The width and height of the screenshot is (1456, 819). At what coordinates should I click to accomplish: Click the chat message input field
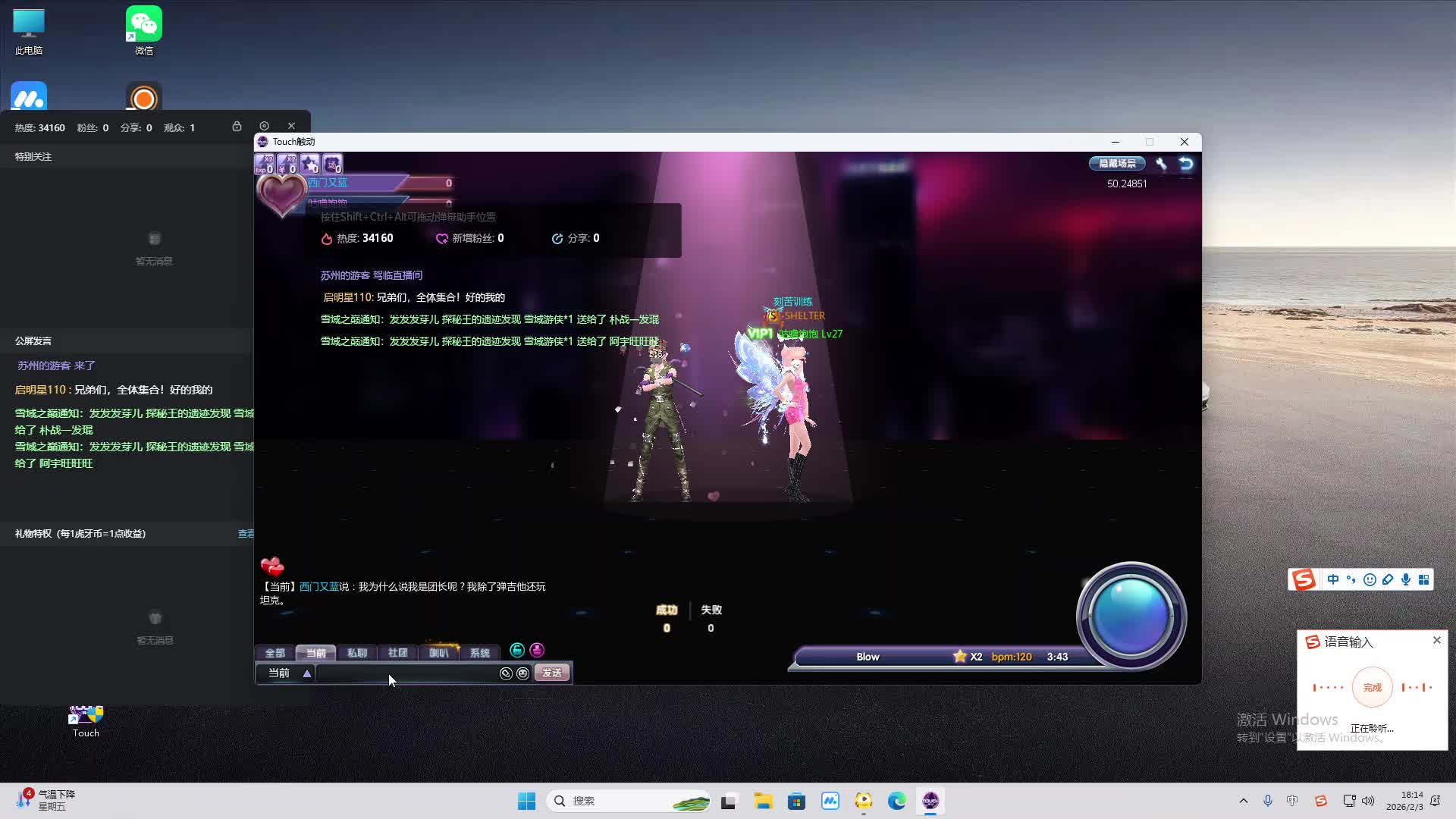click(406, 673)
